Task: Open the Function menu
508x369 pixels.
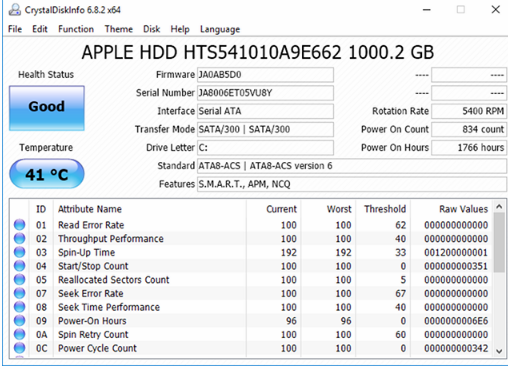Action: click(76, 29)
